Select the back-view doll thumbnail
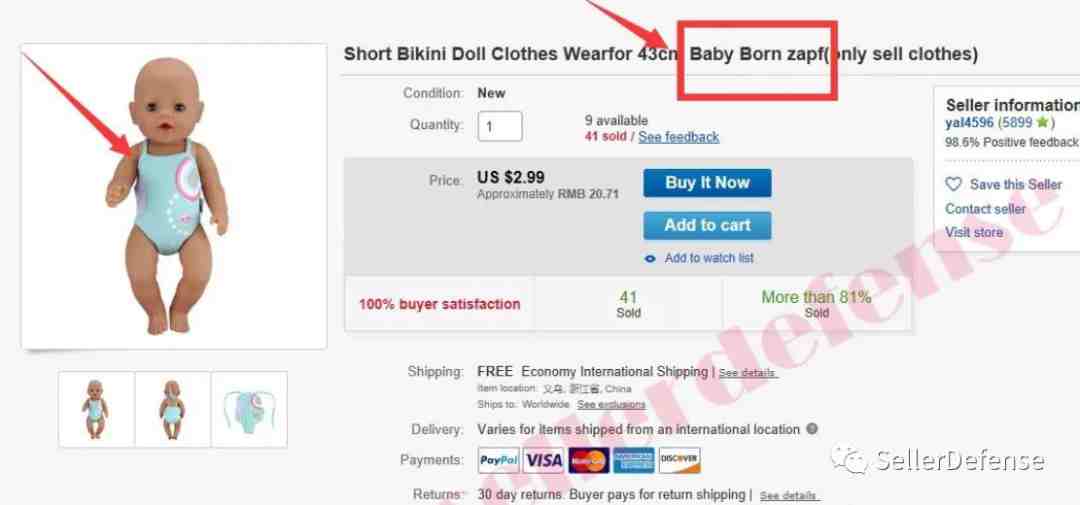The image size is (1080, 505). click(172, 409)
